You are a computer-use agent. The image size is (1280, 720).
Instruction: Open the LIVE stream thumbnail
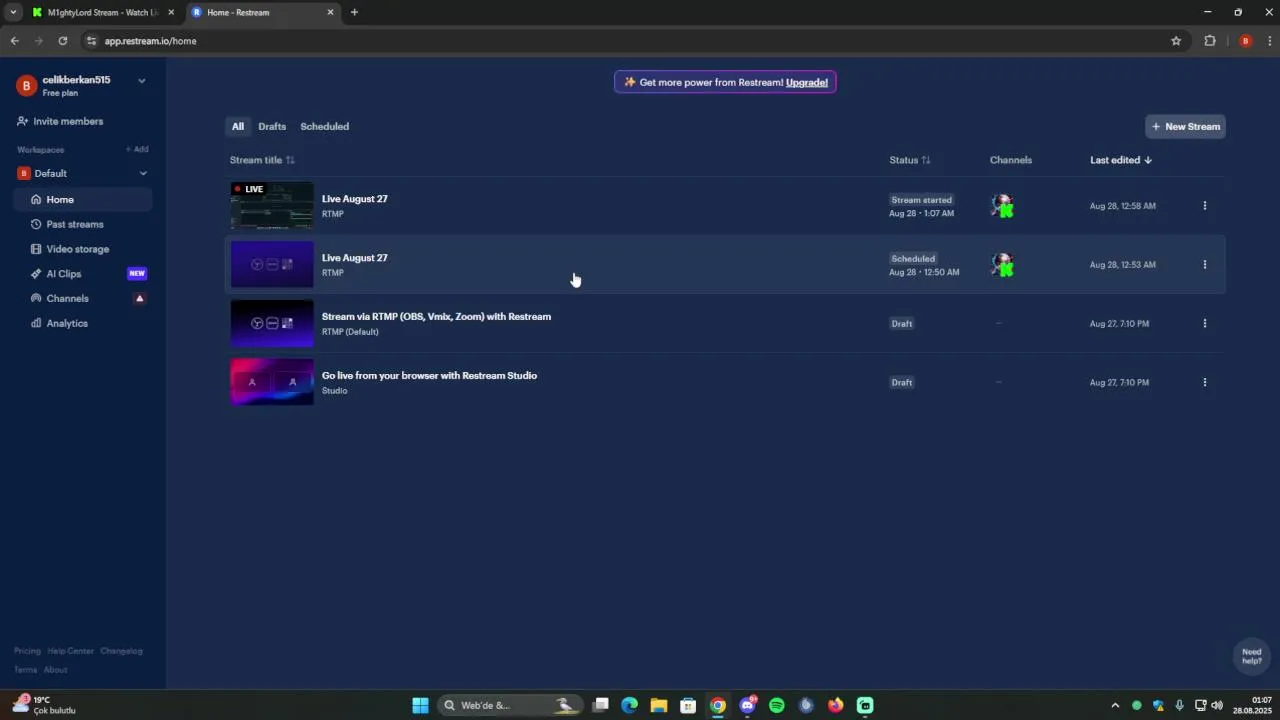(x=272, y=206)
